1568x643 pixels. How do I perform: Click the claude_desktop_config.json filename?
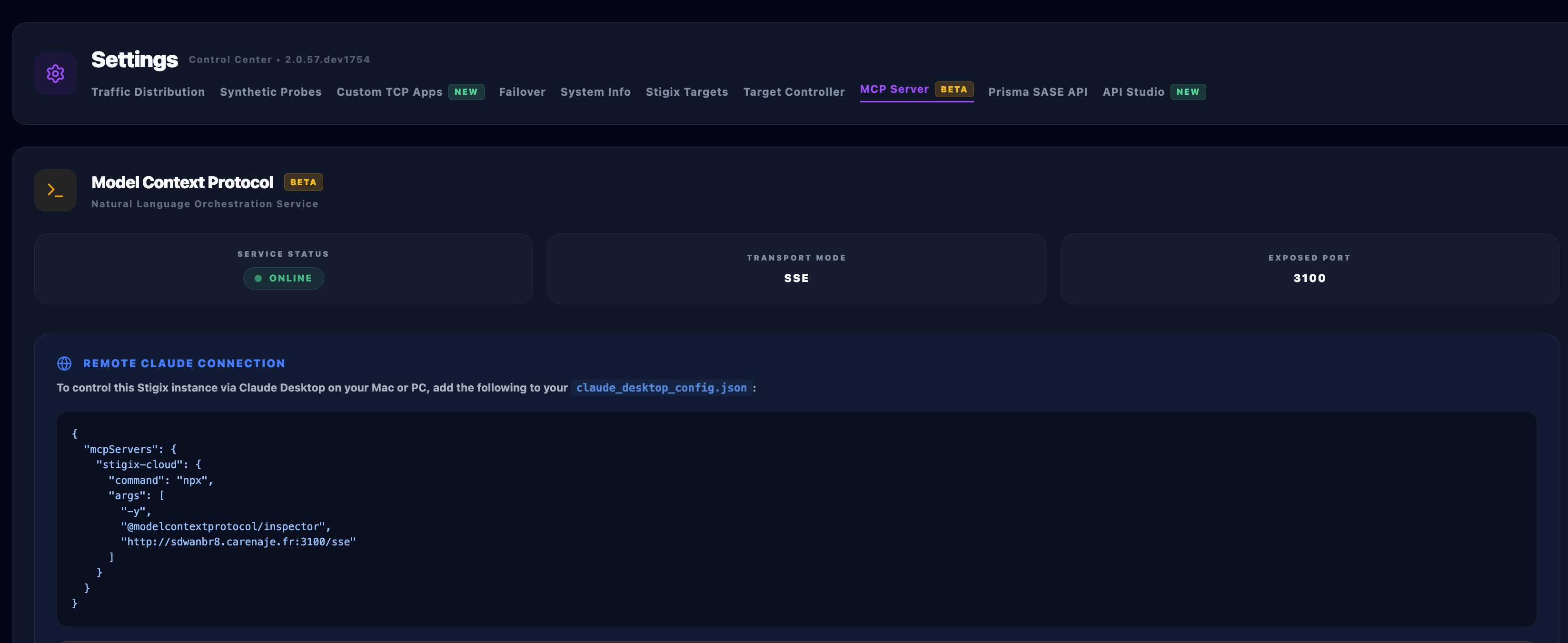[662, 388]
